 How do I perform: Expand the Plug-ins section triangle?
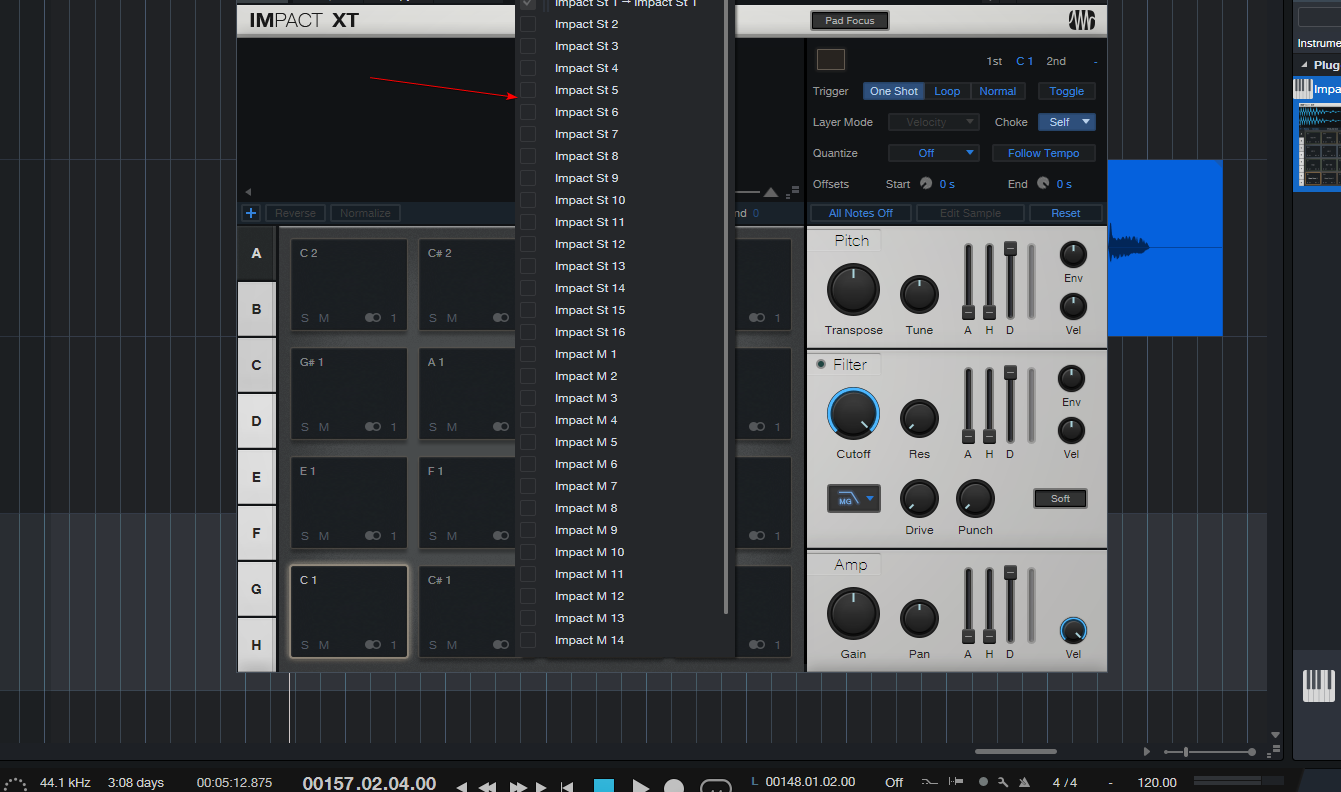tap(1304, 65)
